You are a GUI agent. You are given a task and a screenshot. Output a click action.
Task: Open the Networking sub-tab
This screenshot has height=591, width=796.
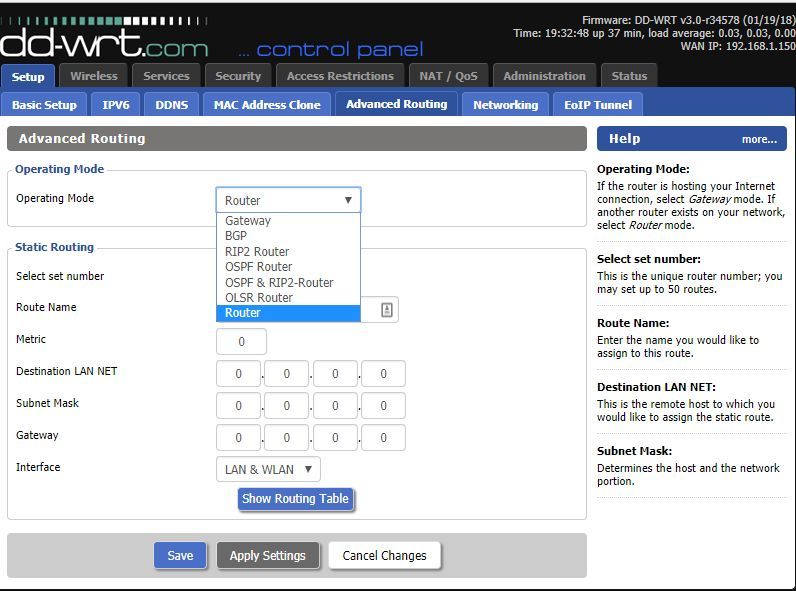(x=506, y=105)
